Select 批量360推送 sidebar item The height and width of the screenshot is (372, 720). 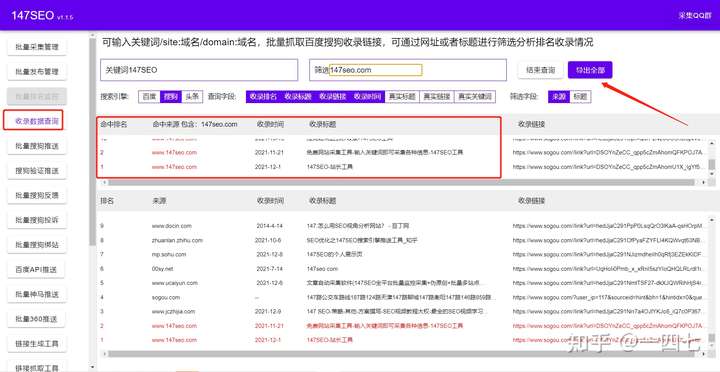(x=37, y=319)
